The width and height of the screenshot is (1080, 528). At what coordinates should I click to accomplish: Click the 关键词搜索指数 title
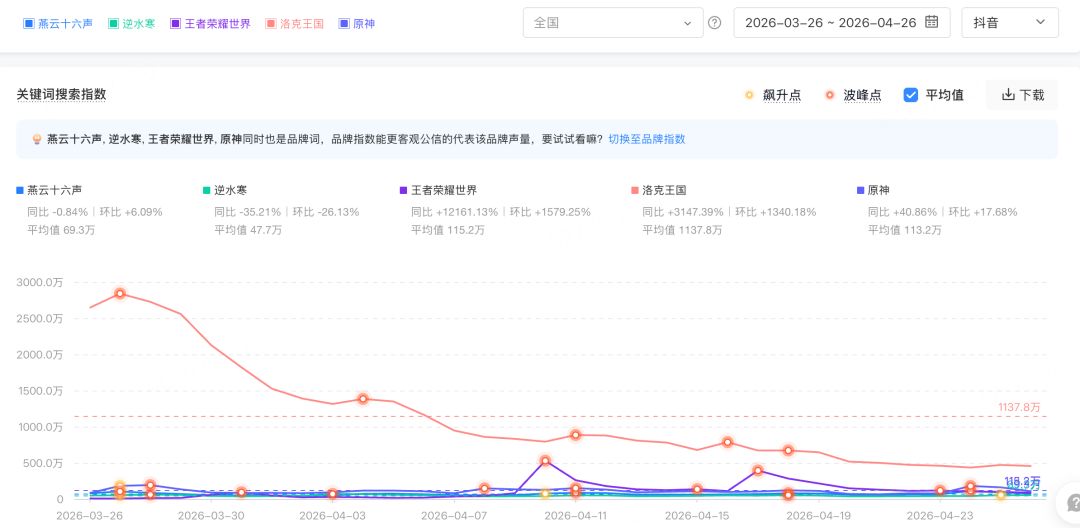pyautogui.click(x=61, y=94)
